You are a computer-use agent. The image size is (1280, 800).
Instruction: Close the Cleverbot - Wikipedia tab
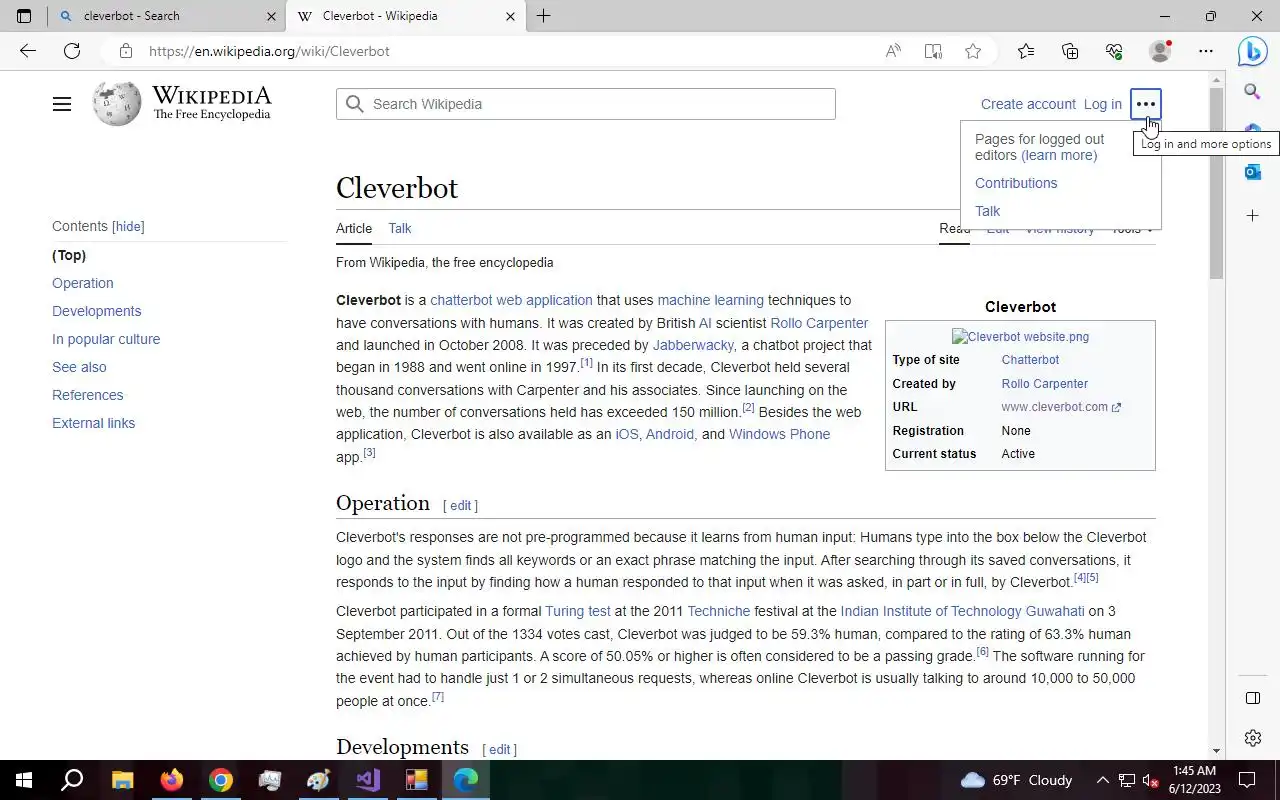coord(510,16)
